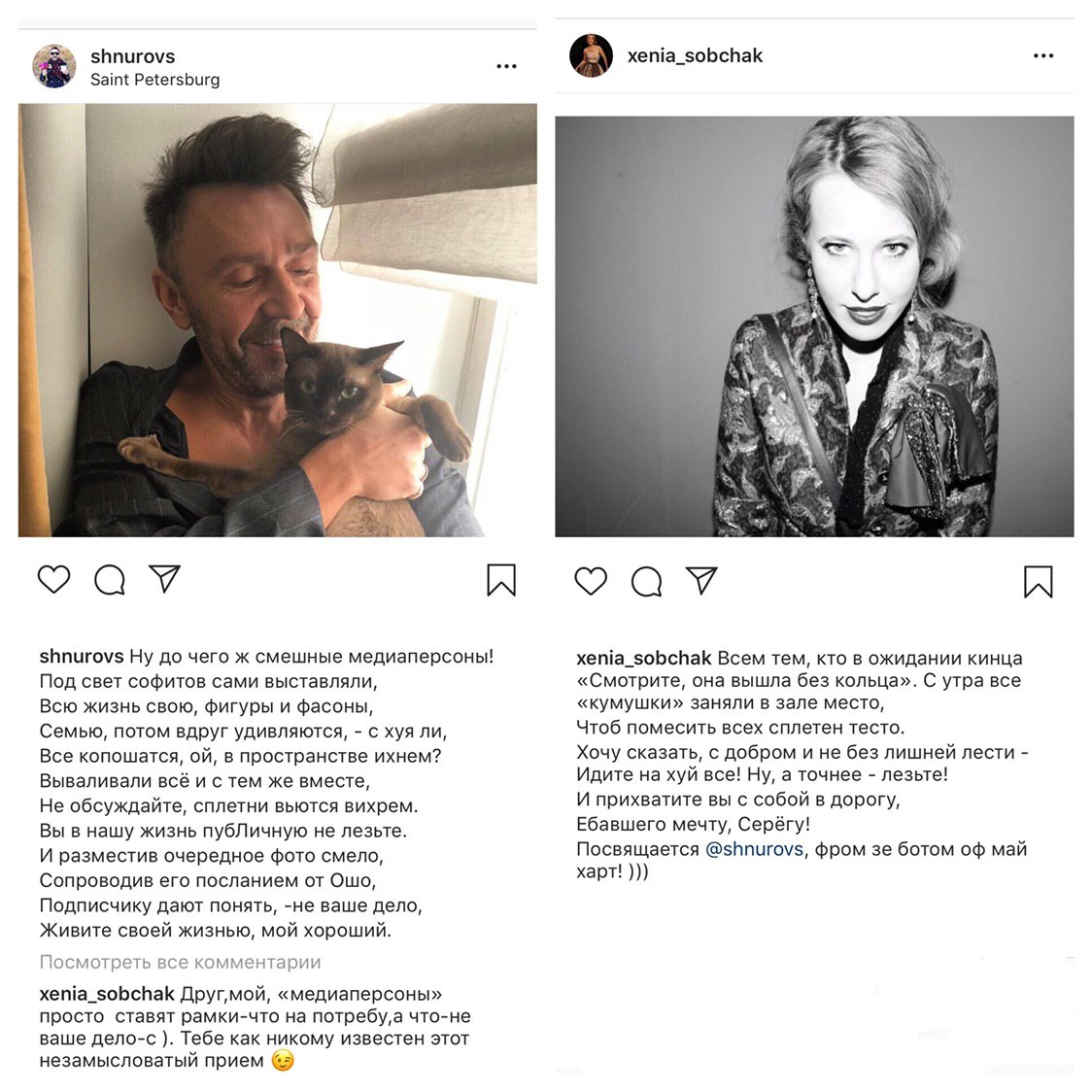Screen dimensions: 1092x1092
Task: Open three-dot options menu on xenia_sobchak post
Action: (1043, 55)
